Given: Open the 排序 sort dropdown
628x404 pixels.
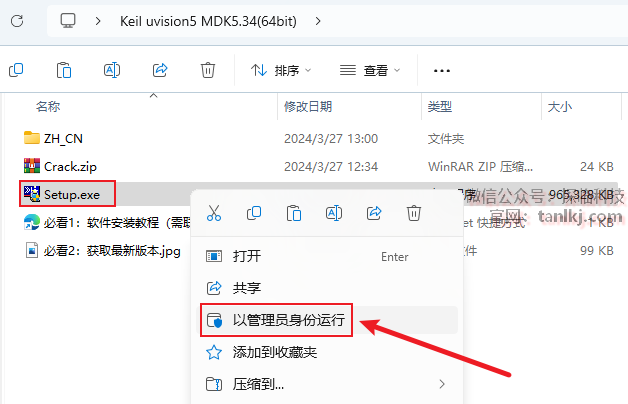Looking at the screenshot, I should coord(281,70).
